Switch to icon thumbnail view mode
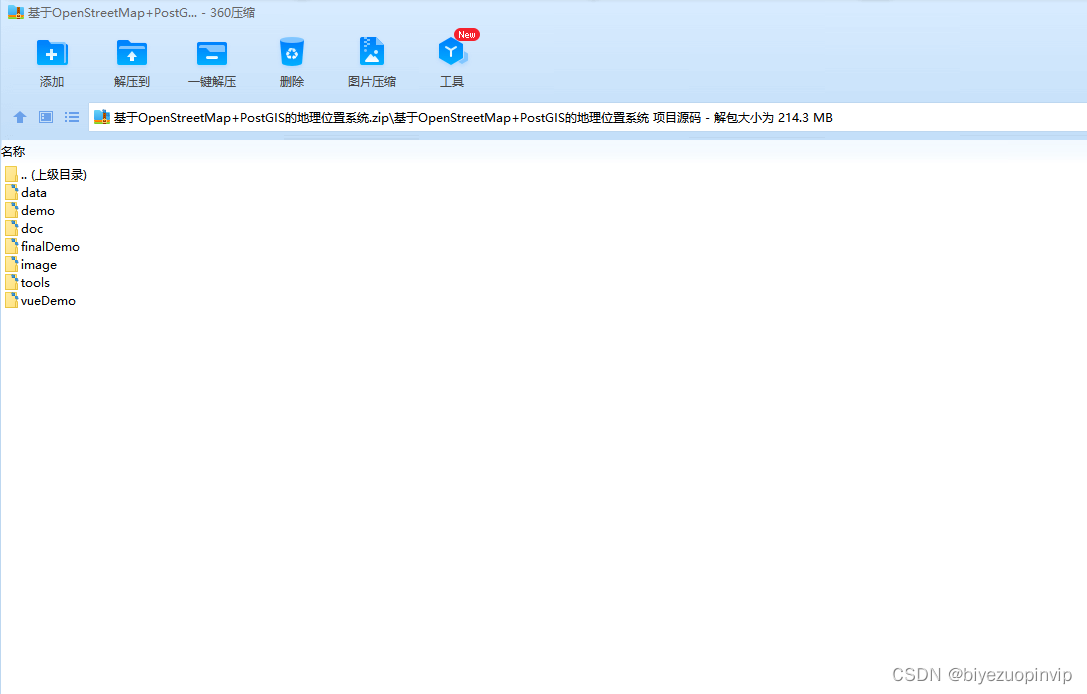 coord(46,117)
